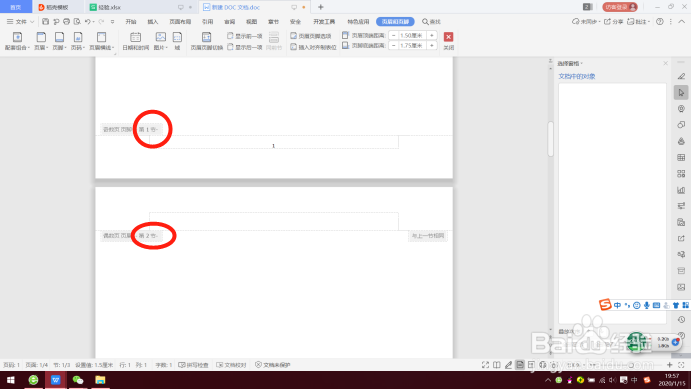Screen dimensions: 692x389
Task: Click the 同前节 same-as-previous button
Action: [274, 41]
